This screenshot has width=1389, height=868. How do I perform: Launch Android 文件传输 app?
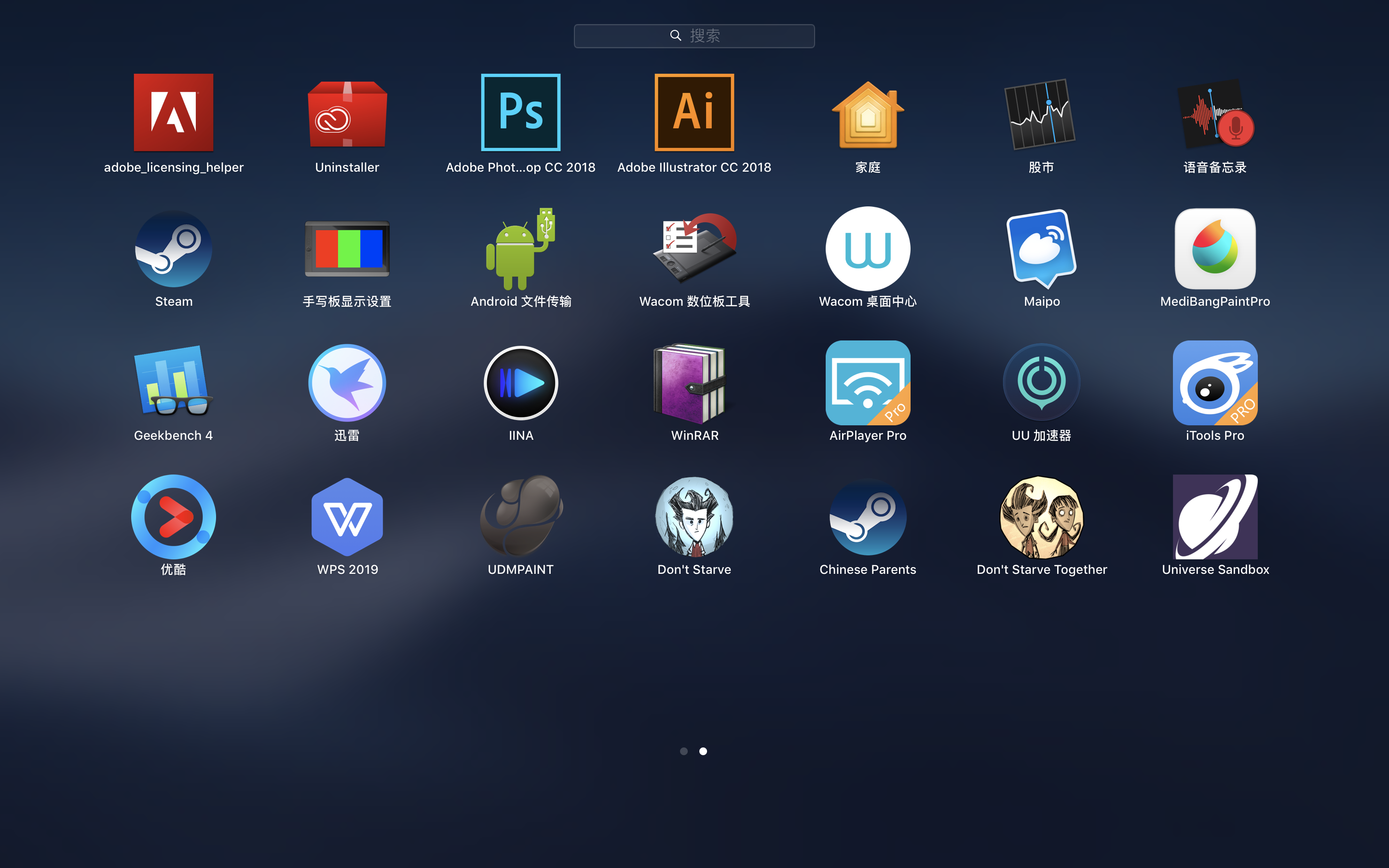click(520, 248)
